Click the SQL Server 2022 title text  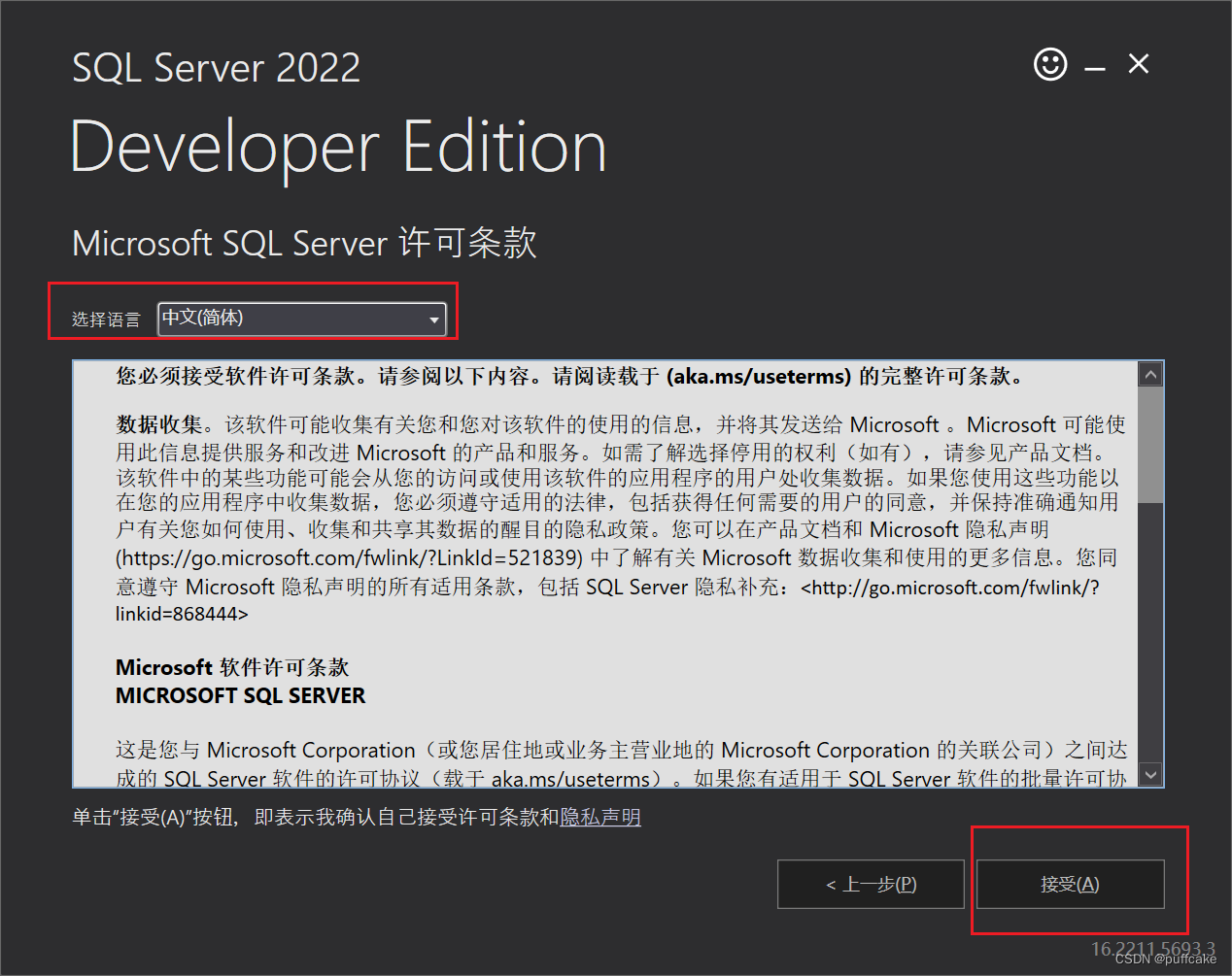(x=217, y=68)
